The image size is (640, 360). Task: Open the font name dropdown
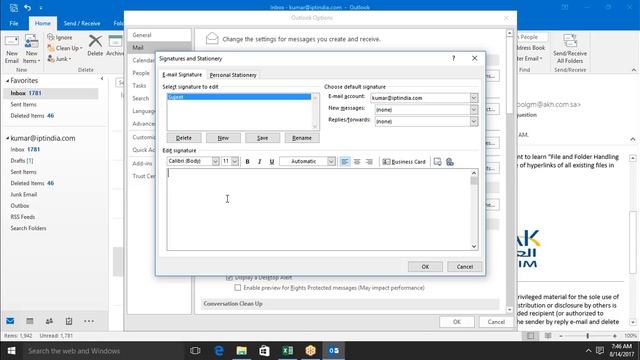coord(215,162)
